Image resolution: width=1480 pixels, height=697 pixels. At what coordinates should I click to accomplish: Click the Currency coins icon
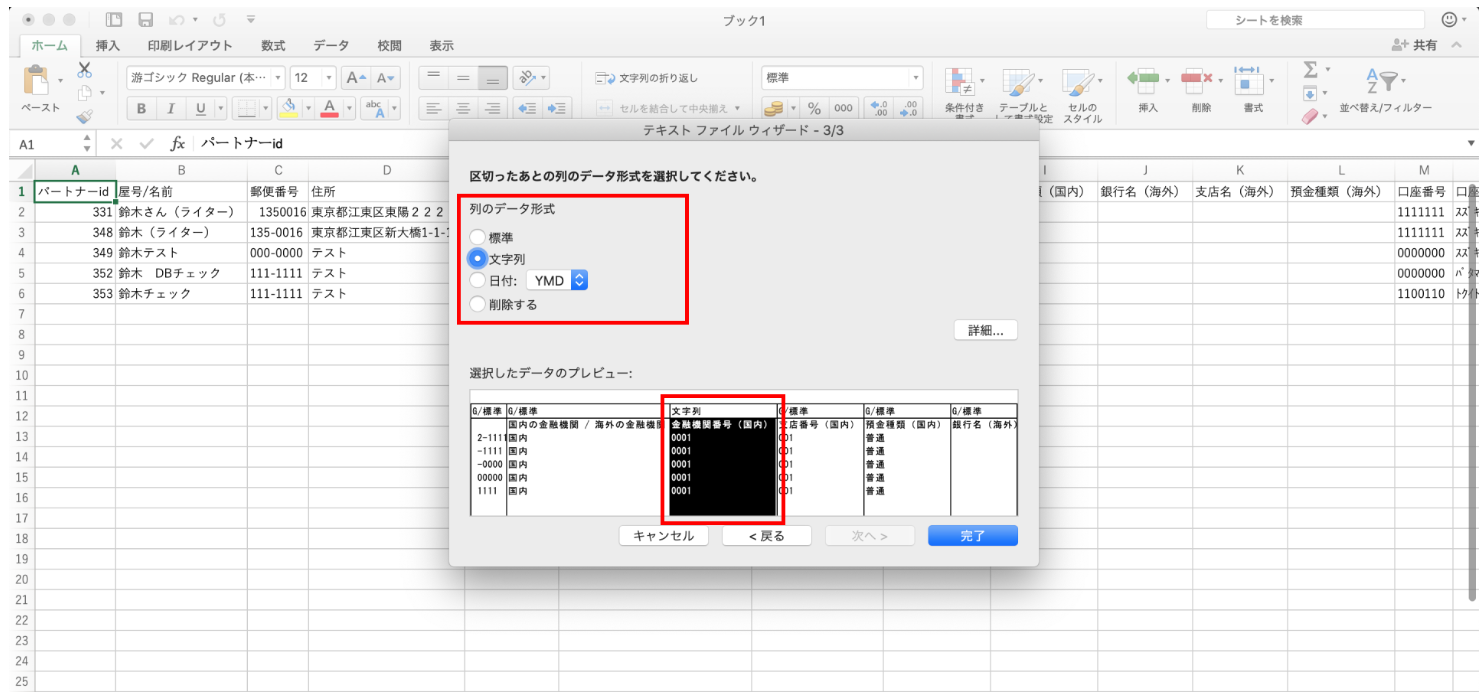coord(772,109)
